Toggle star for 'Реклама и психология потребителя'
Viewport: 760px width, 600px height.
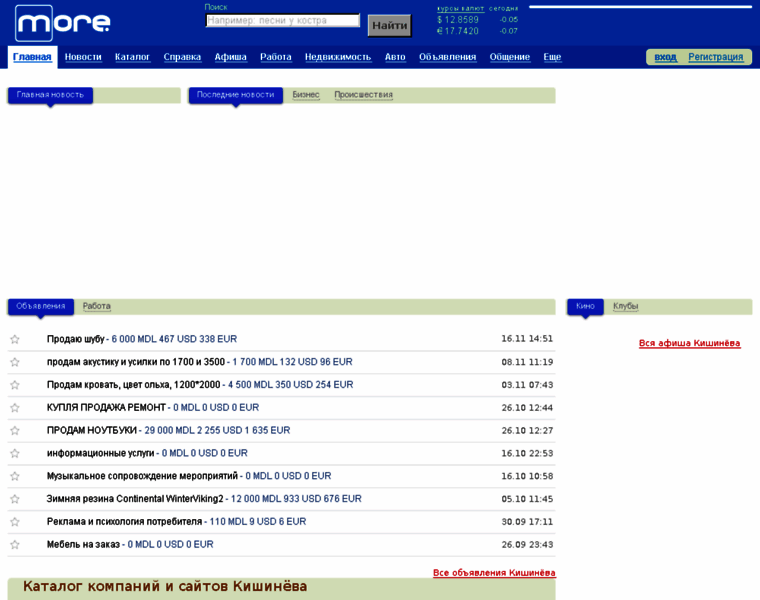(15, 522)
